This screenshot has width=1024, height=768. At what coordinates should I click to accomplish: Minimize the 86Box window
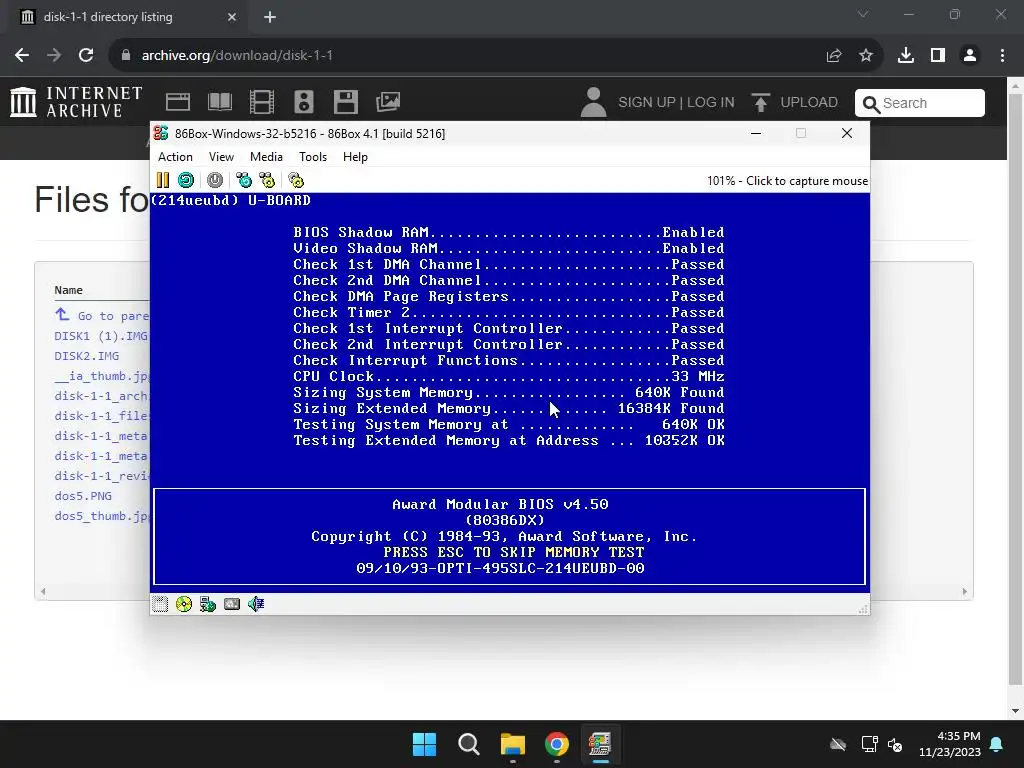coord(756,133)
